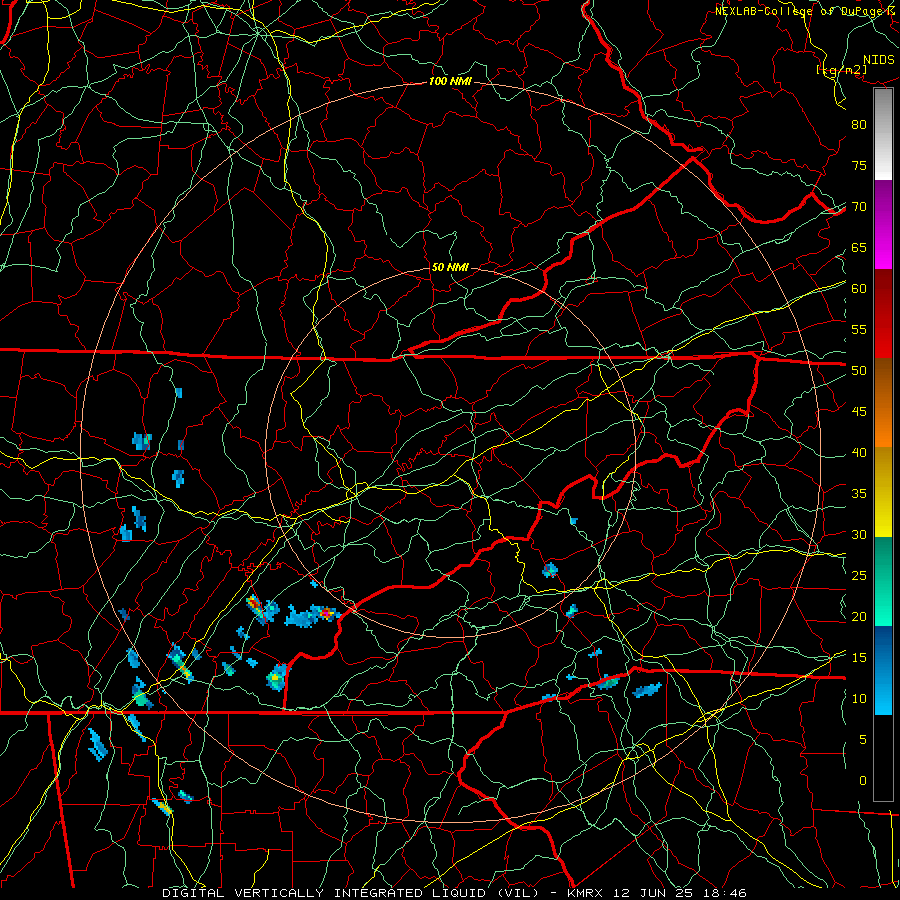This screenshot has width=900, height=900.
Task: Select the purple-magenta segment of the color bar
Action: 883,225
